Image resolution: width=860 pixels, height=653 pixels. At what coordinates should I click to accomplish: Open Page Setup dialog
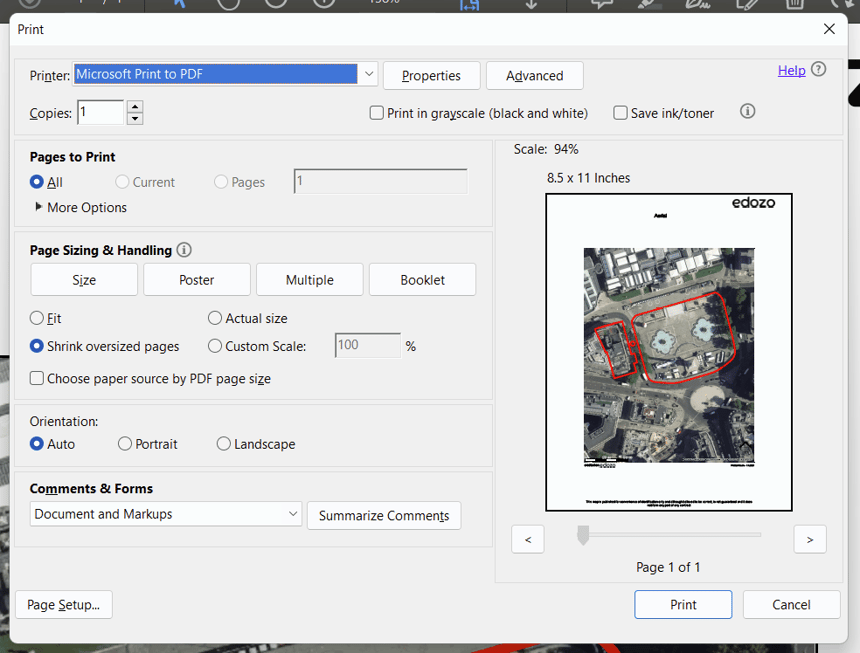click(64, 605)
